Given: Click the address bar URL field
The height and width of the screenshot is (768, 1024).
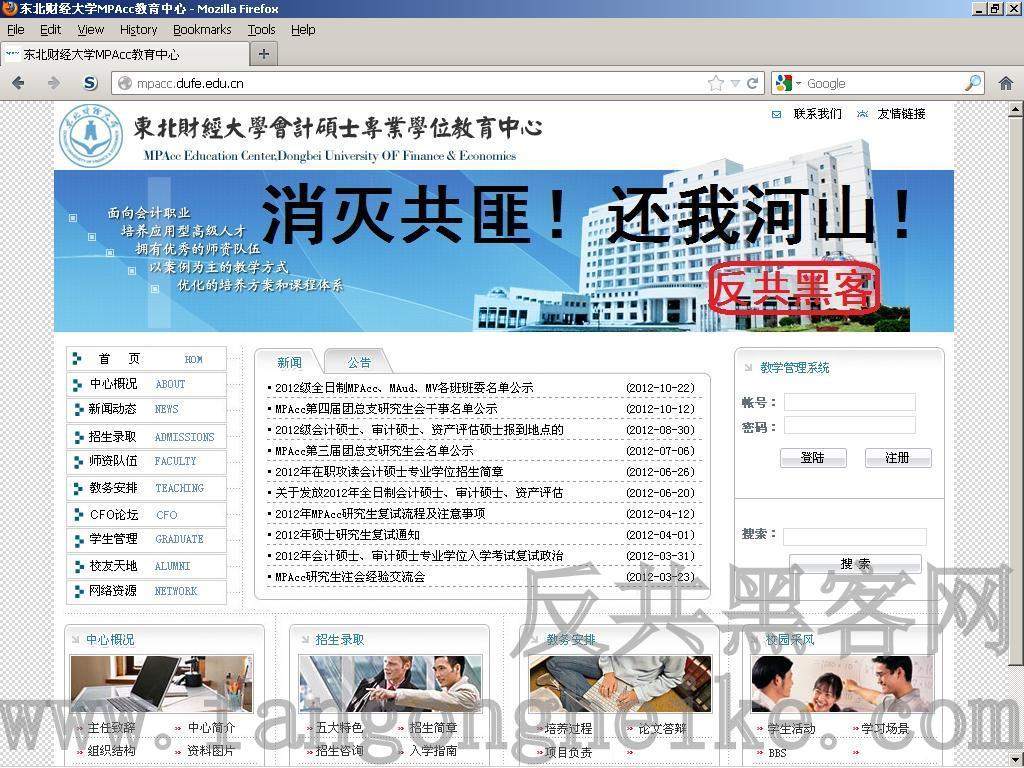Looking at the screenshot, I should (418, 84).
